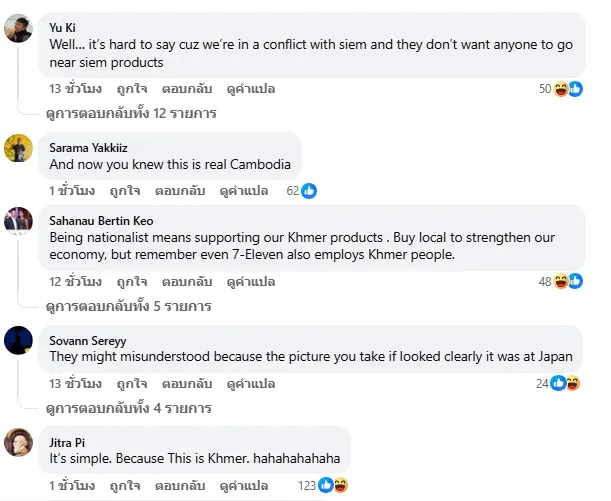611x501 pixels.
Task: Open the Sahanau Bertin Keo name link
Action: click(101, 220)
